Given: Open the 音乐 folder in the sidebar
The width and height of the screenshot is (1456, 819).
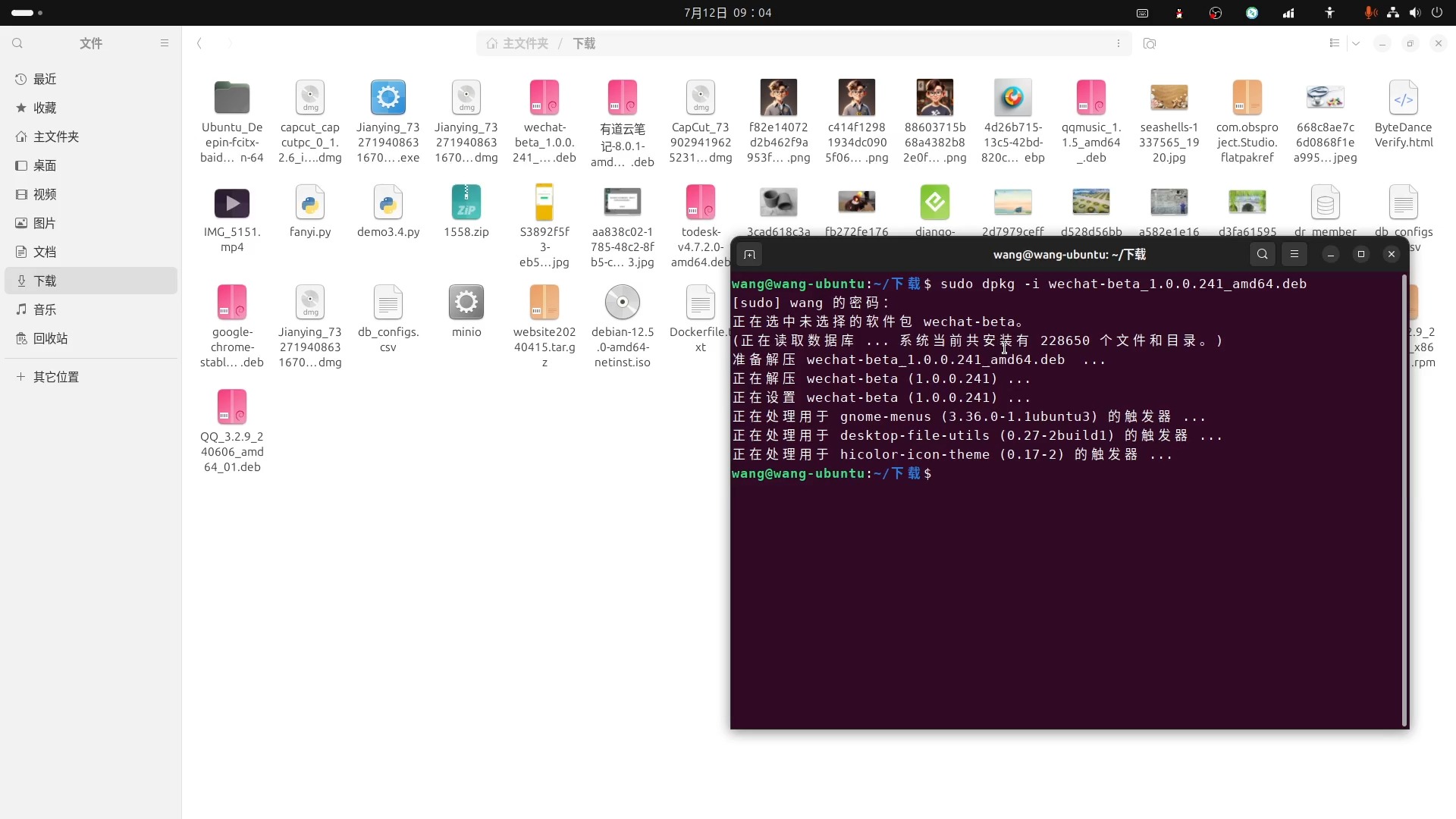Looking at the screenshot, I should tap(44, 309).
